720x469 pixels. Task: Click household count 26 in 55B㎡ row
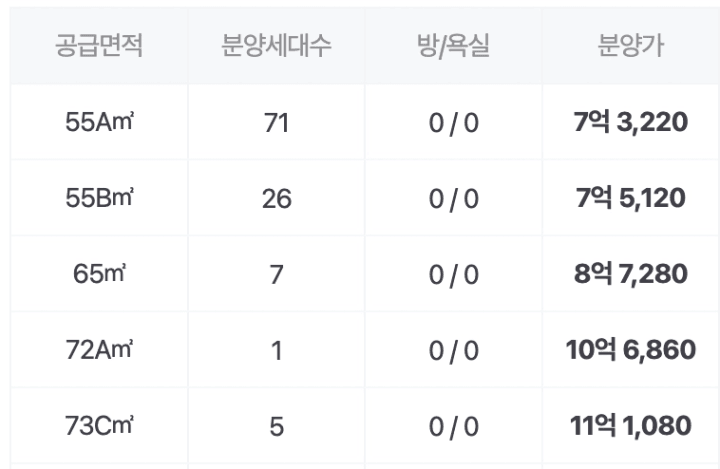[x=276, y=199]
